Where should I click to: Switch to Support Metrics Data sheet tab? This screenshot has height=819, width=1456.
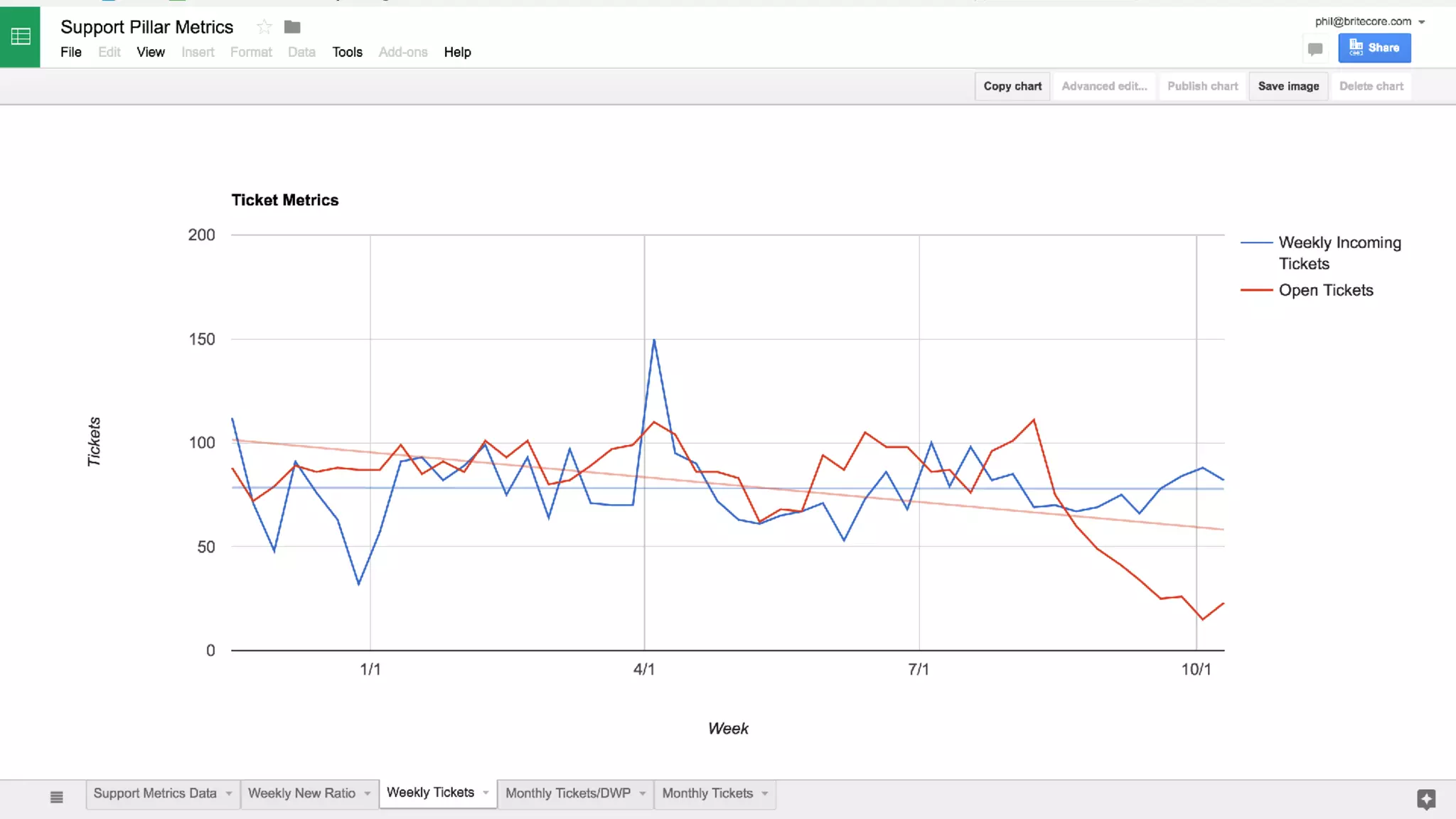155,793
